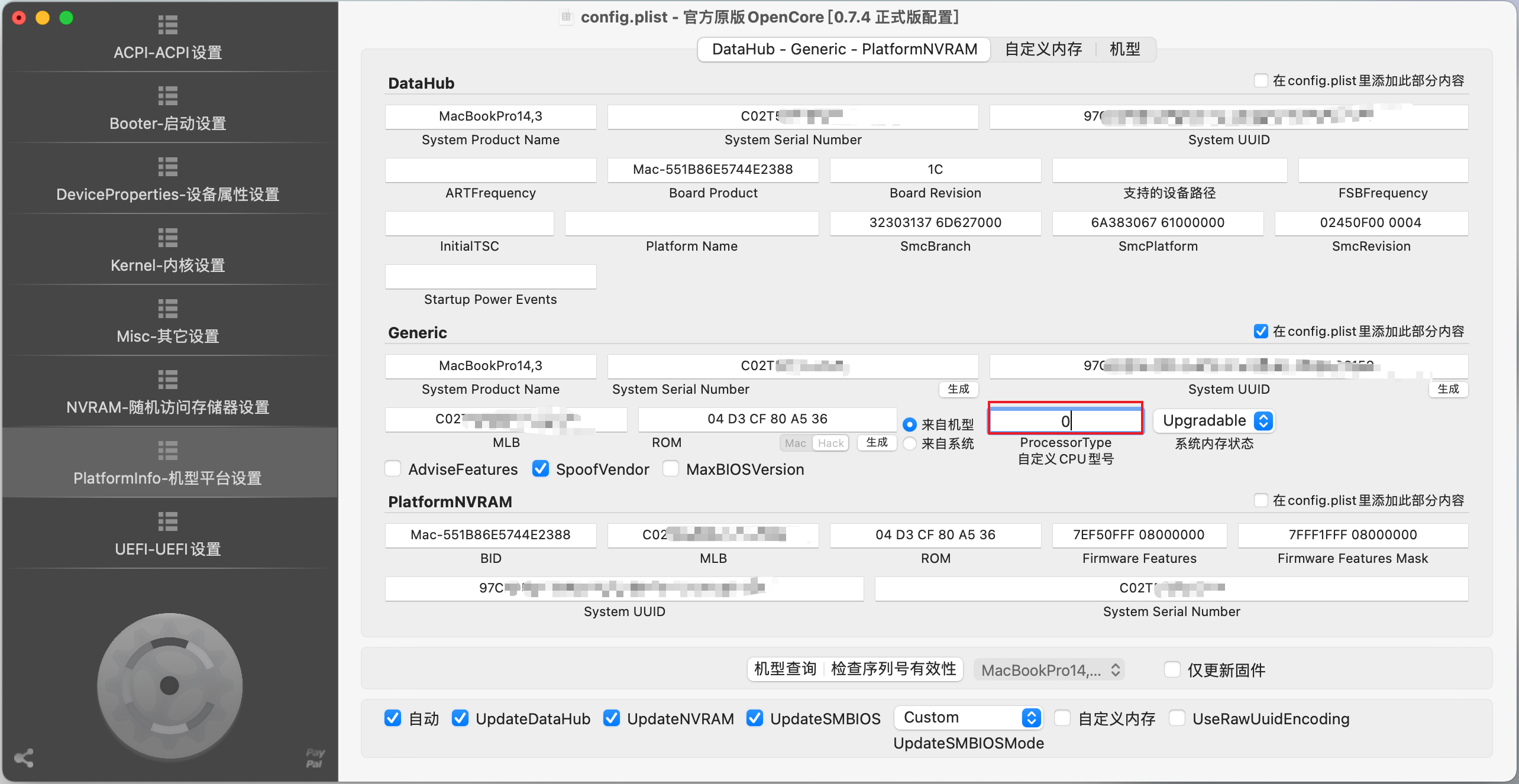Click the Board Revision input field

935,170
